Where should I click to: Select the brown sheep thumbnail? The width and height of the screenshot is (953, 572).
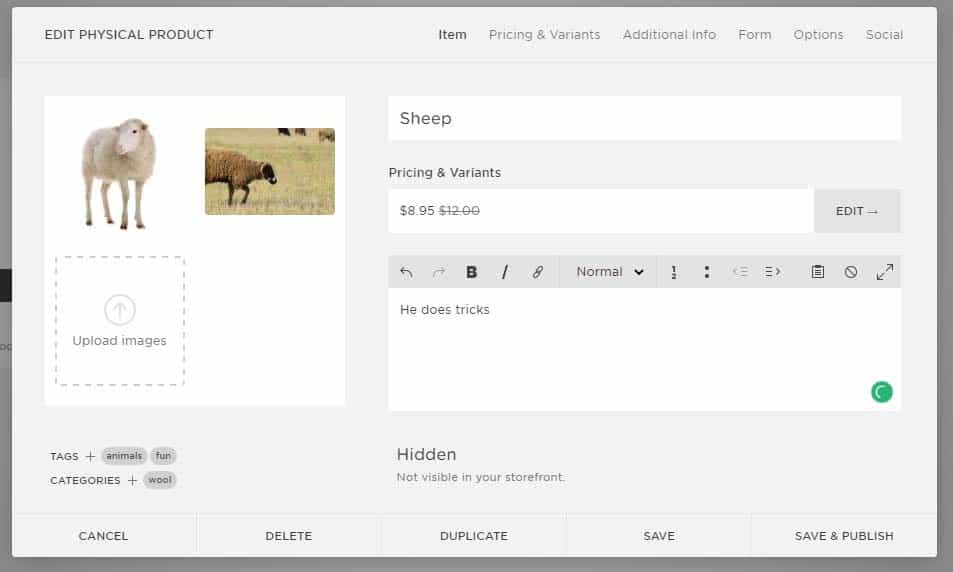click(x=270, y=171)
